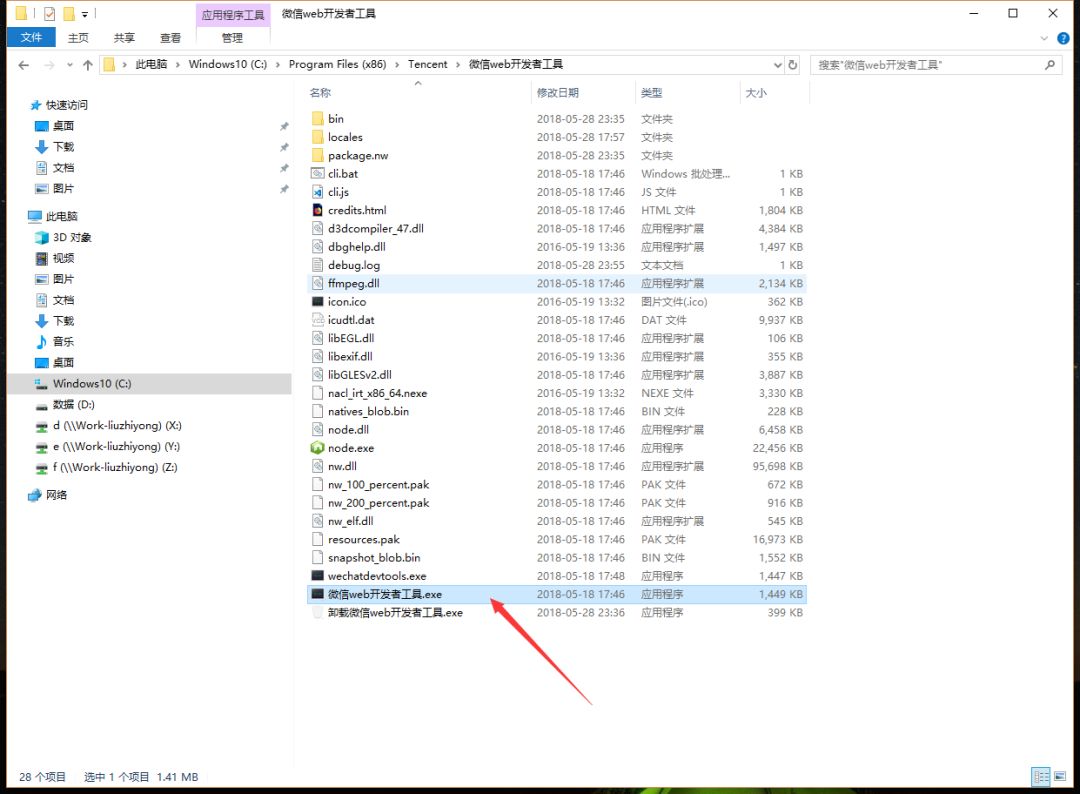Select the package.nw folder icon

tap(317, 156)
